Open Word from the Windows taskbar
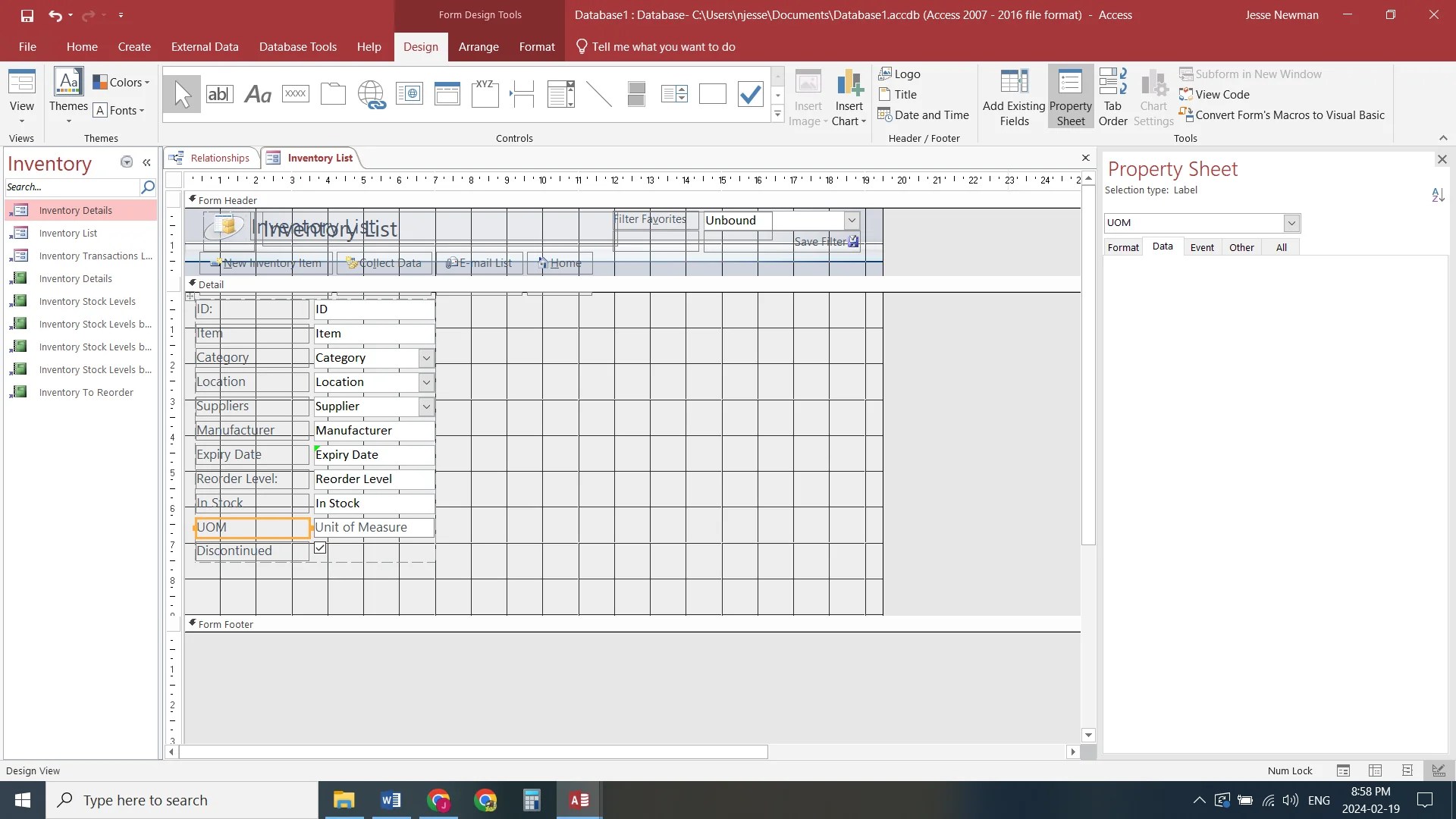 (391, 800)
